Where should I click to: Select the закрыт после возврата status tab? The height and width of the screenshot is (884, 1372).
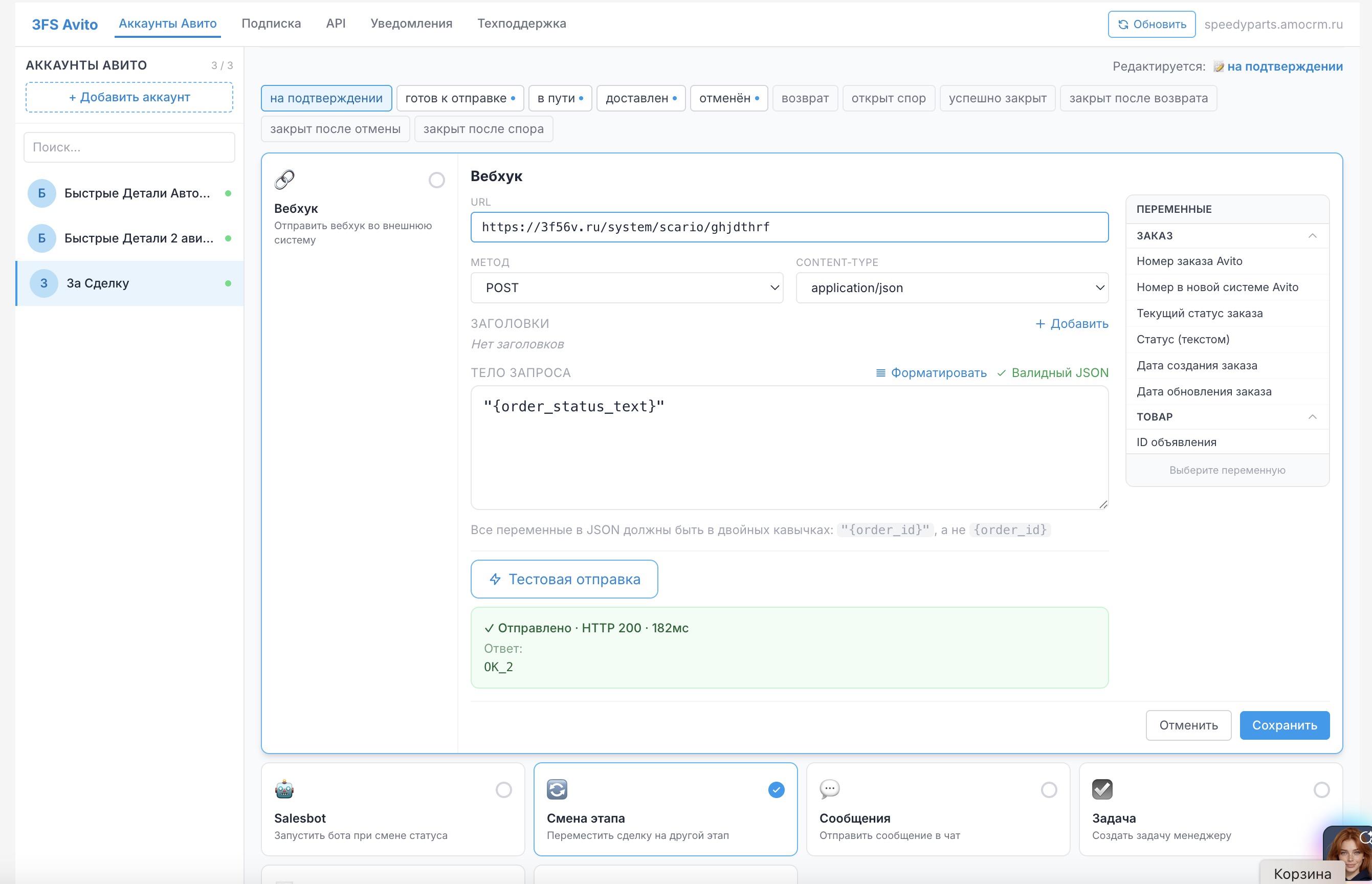click(x=1138, y=98)
